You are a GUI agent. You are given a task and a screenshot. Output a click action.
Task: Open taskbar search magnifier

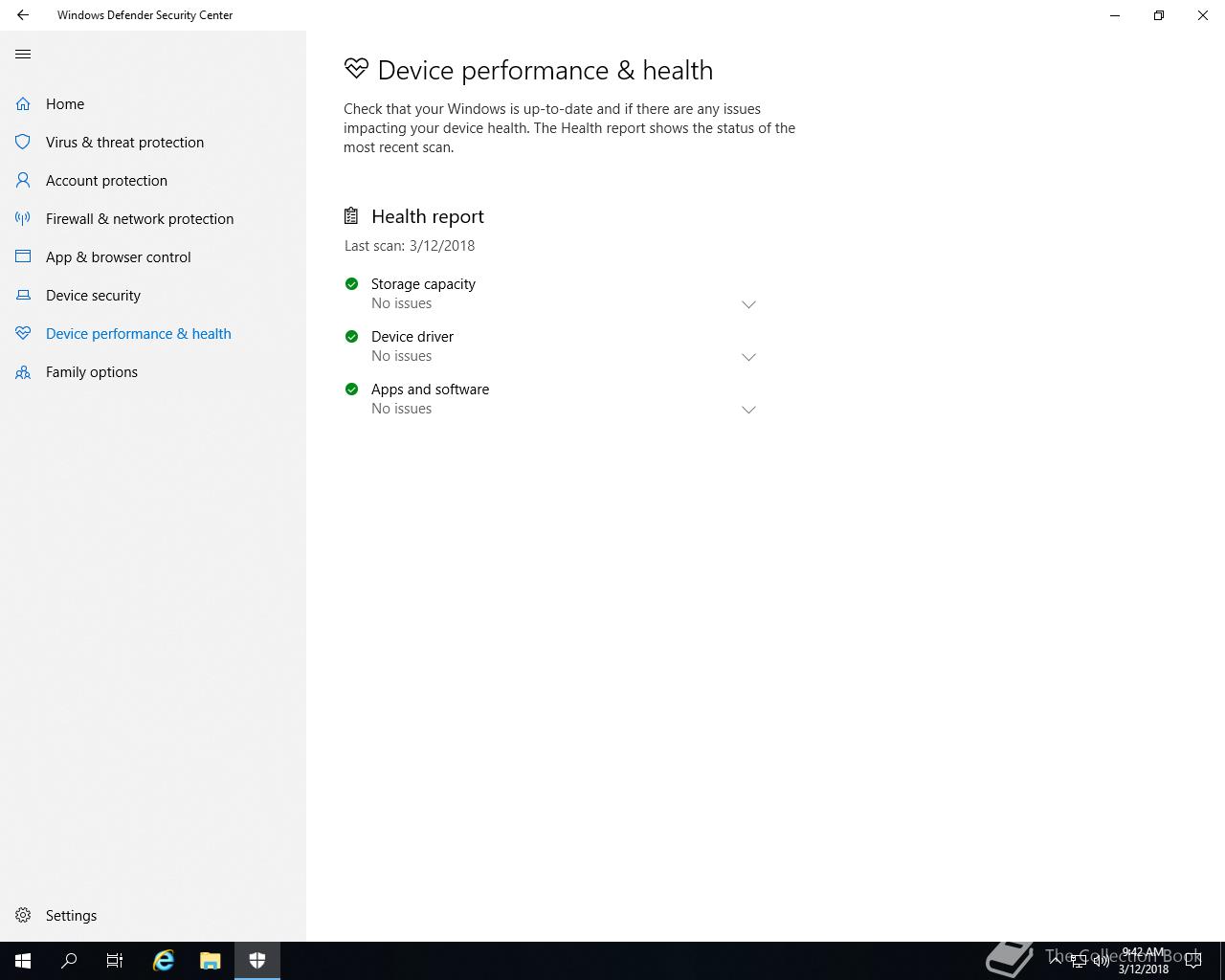[69, 961]
